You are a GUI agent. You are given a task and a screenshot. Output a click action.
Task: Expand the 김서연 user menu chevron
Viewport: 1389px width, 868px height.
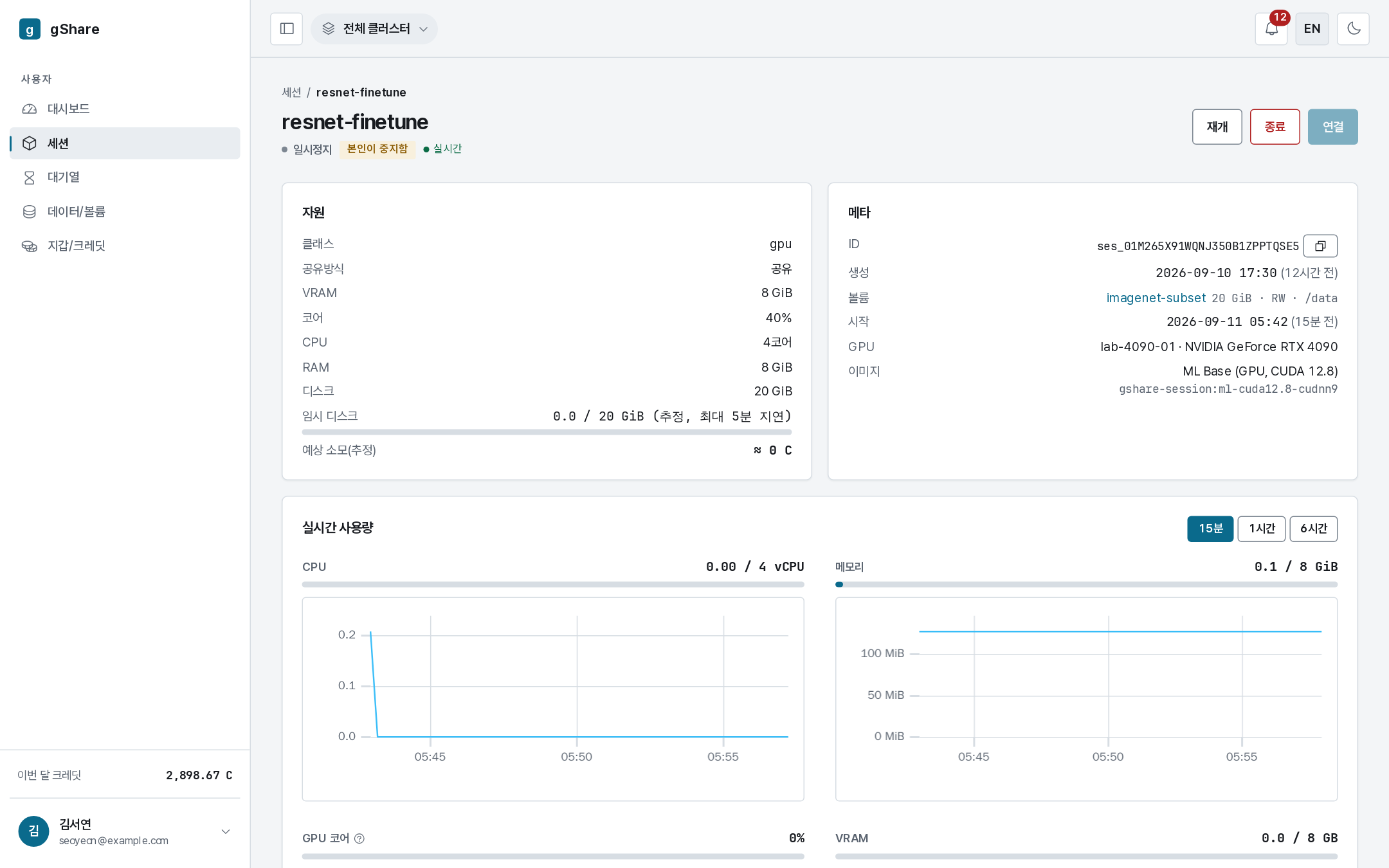226,831
